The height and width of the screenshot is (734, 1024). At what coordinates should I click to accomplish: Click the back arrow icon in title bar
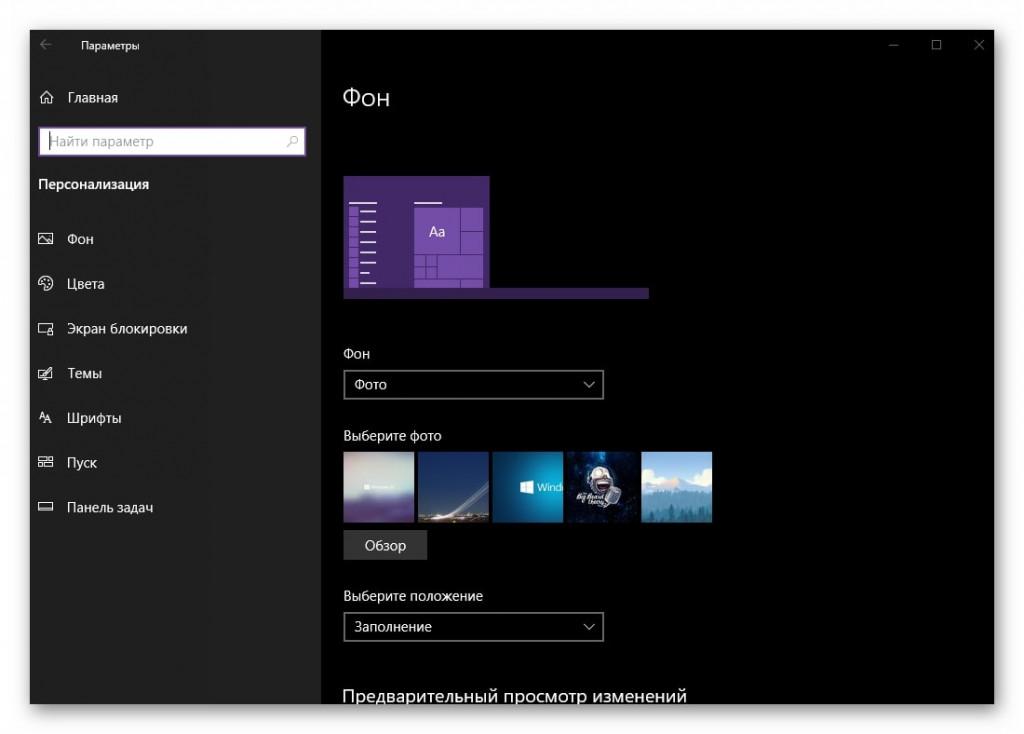point(46,45)
